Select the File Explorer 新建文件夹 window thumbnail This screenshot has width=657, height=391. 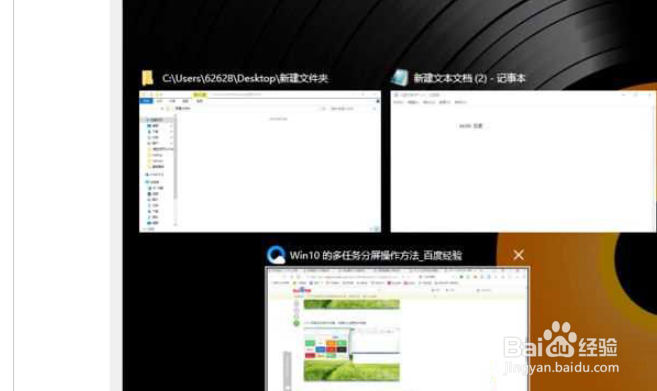coord(260,161)
